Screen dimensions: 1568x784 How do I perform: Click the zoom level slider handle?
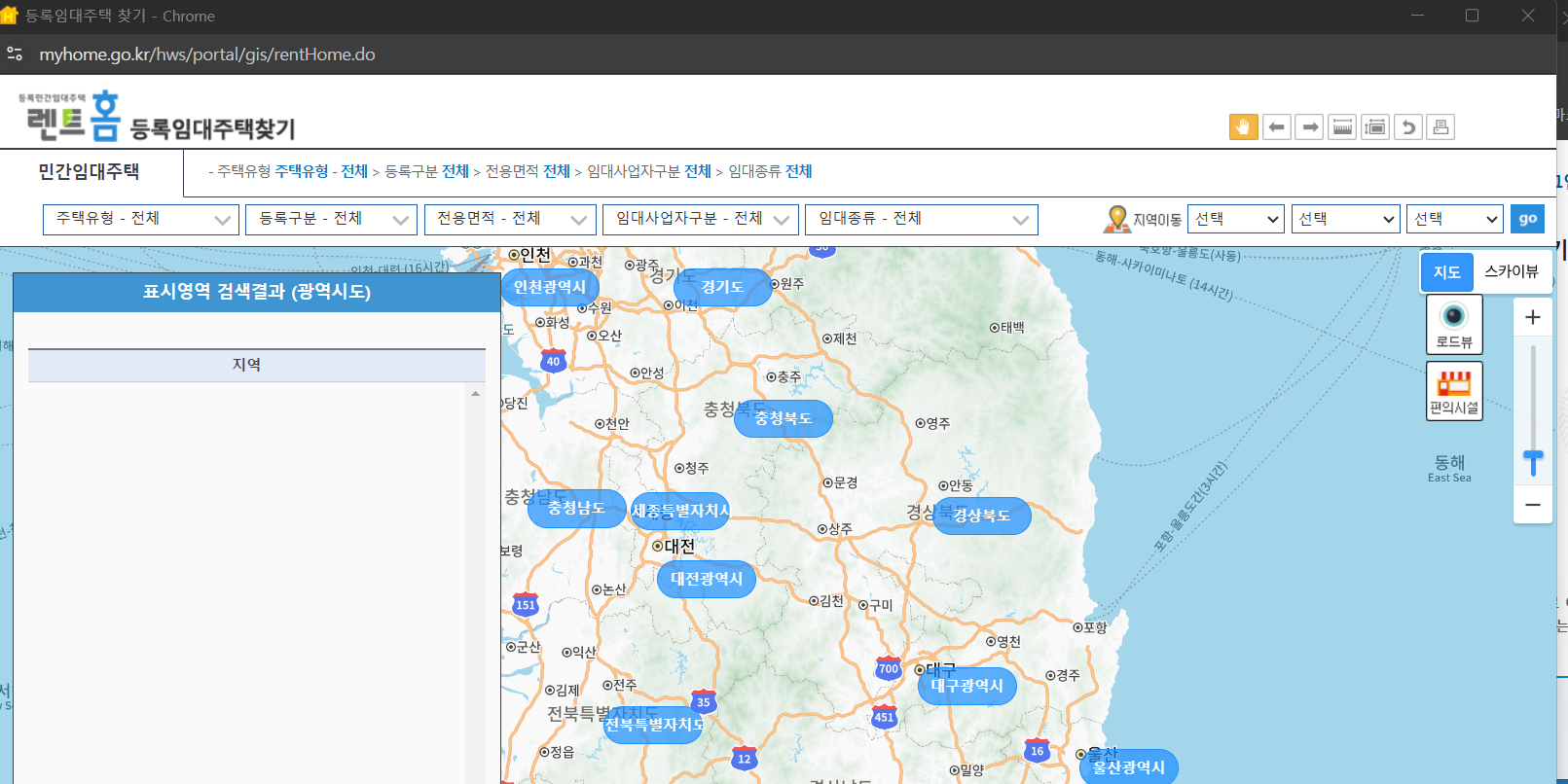(1533, 462)
